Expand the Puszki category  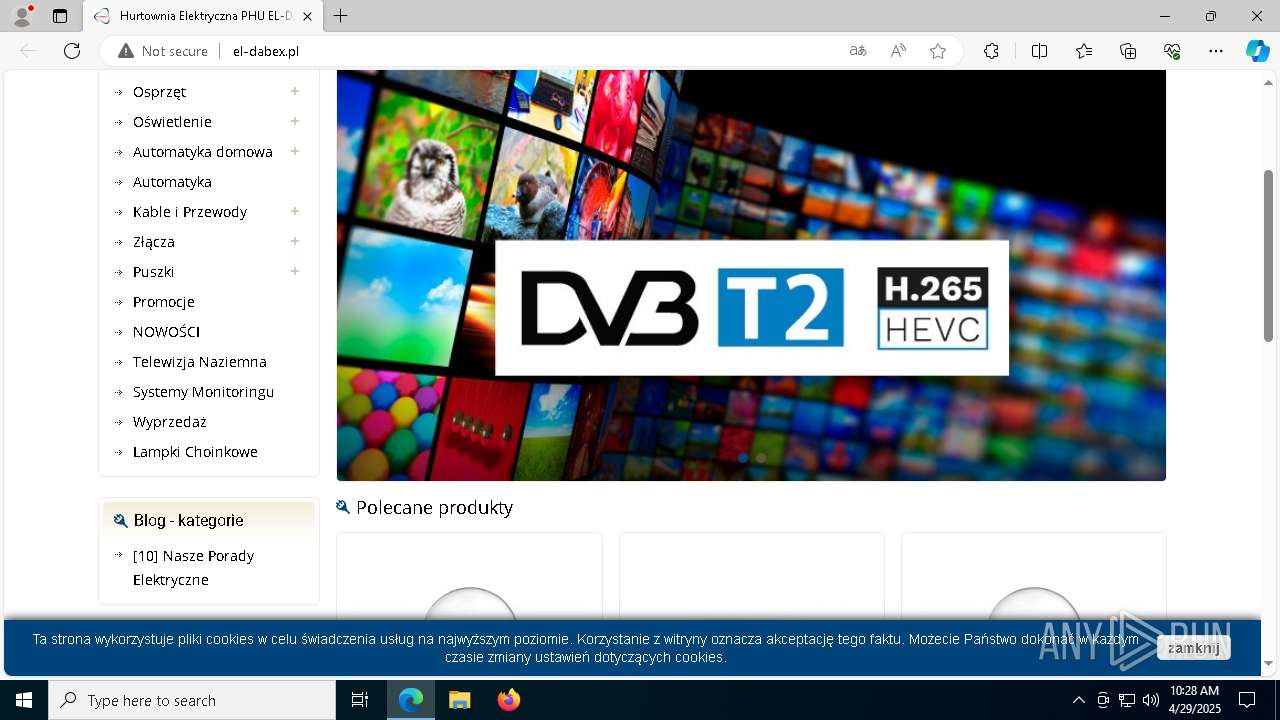[295, 271]
